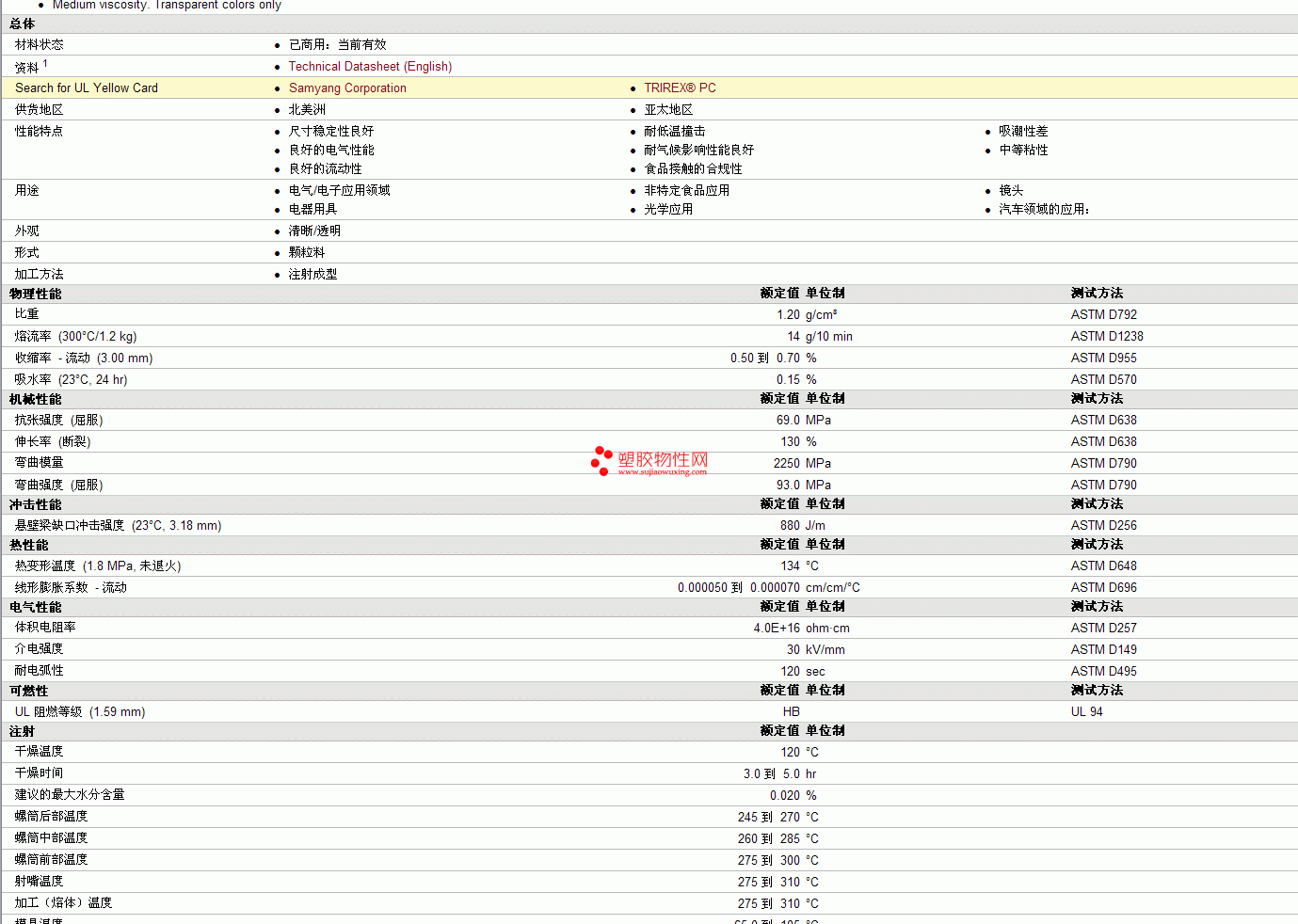This screenshot has height=924, width=1298.
Task: Select the 食品接触的合规性 feature
Action: tap(693, 169)
